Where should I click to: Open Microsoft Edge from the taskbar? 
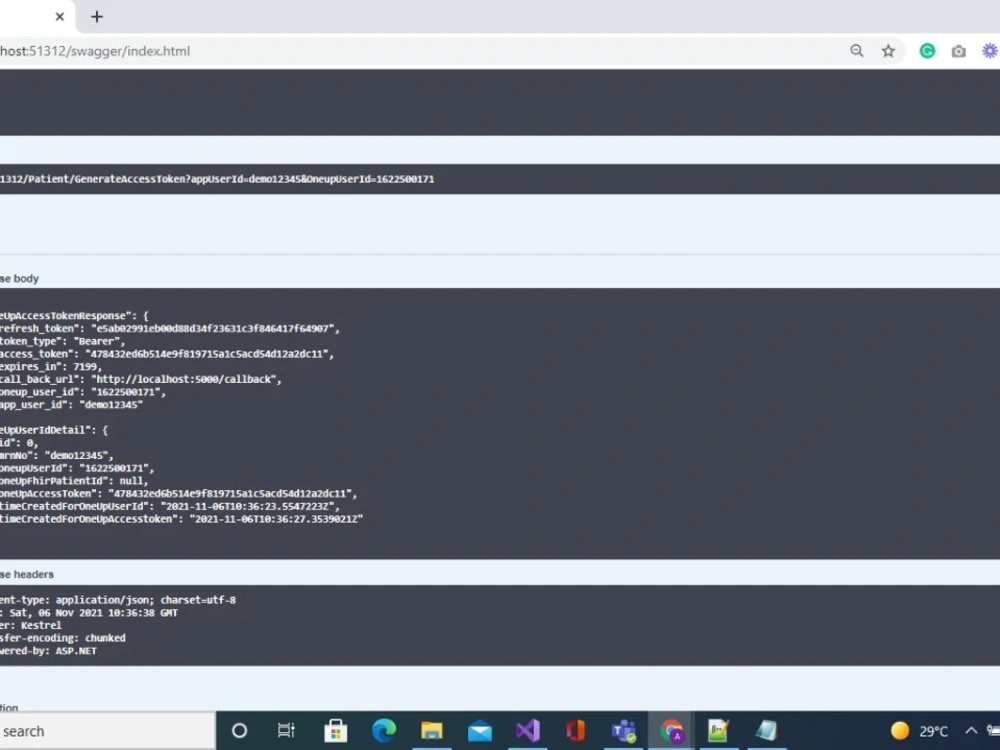(x=383, y=730)
